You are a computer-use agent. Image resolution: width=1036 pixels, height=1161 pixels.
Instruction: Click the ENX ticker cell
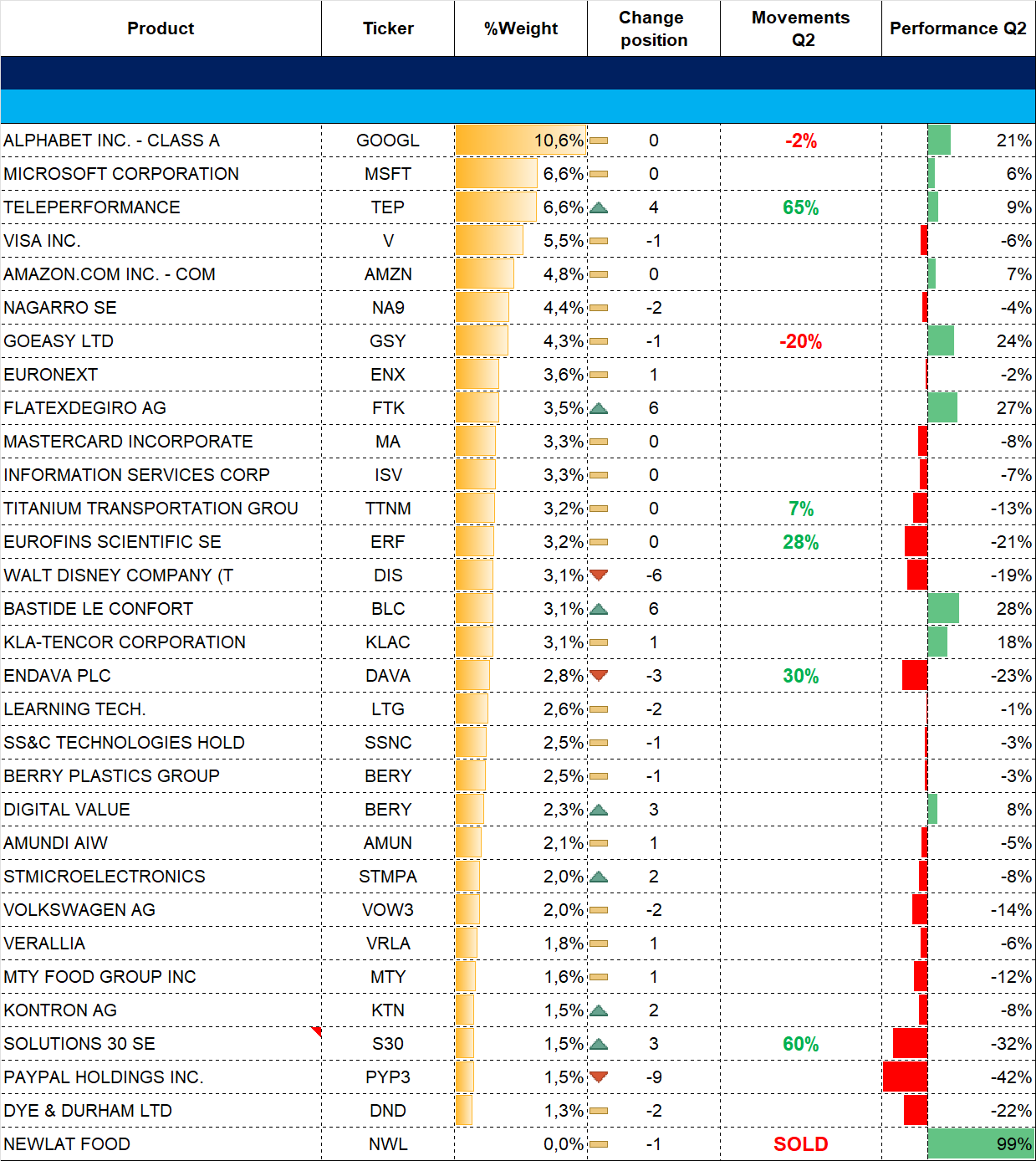coord(388,375)
